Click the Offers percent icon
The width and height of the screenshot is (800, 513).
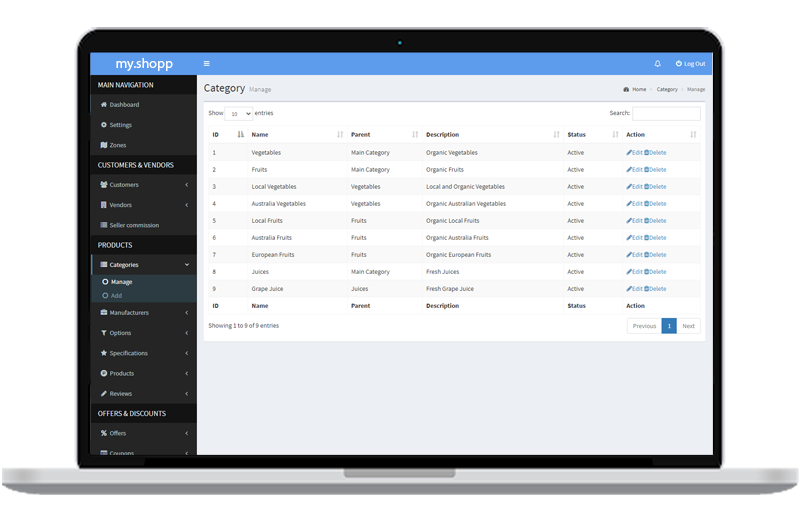coord(104,433)
